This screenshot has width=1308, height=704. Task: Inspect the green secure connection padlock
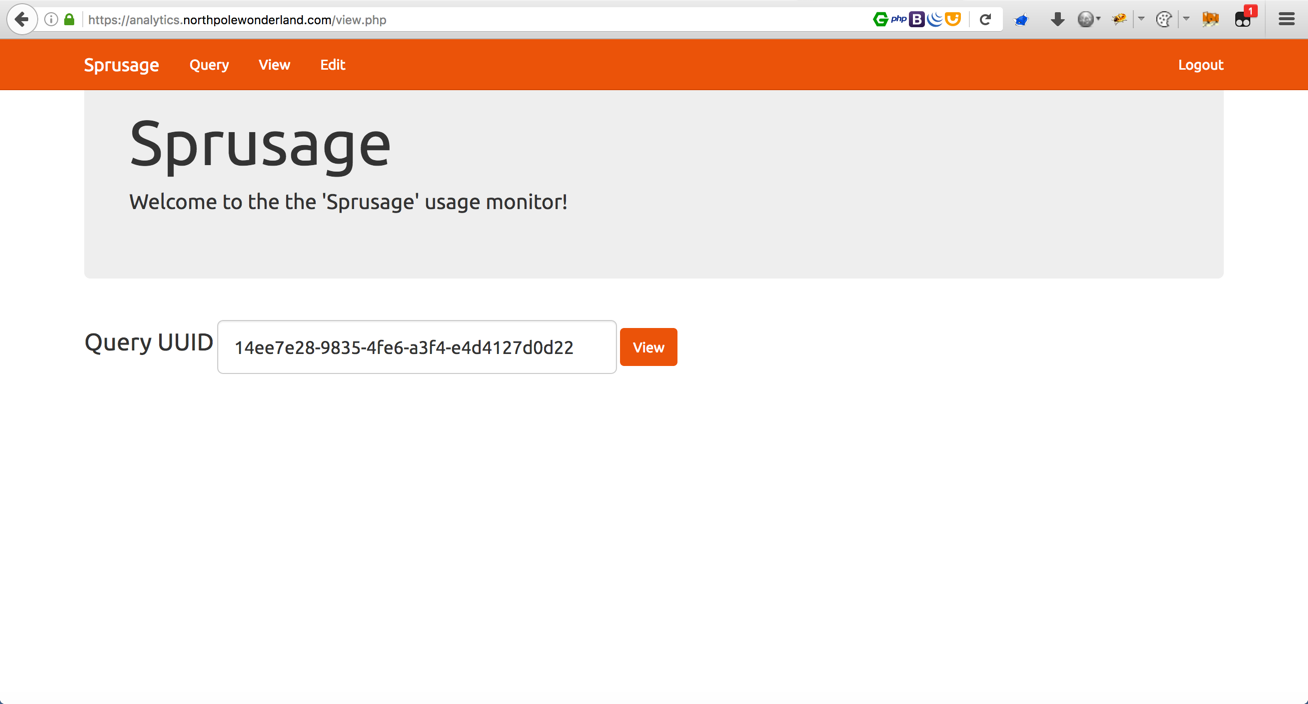click(x=69, y=19)
